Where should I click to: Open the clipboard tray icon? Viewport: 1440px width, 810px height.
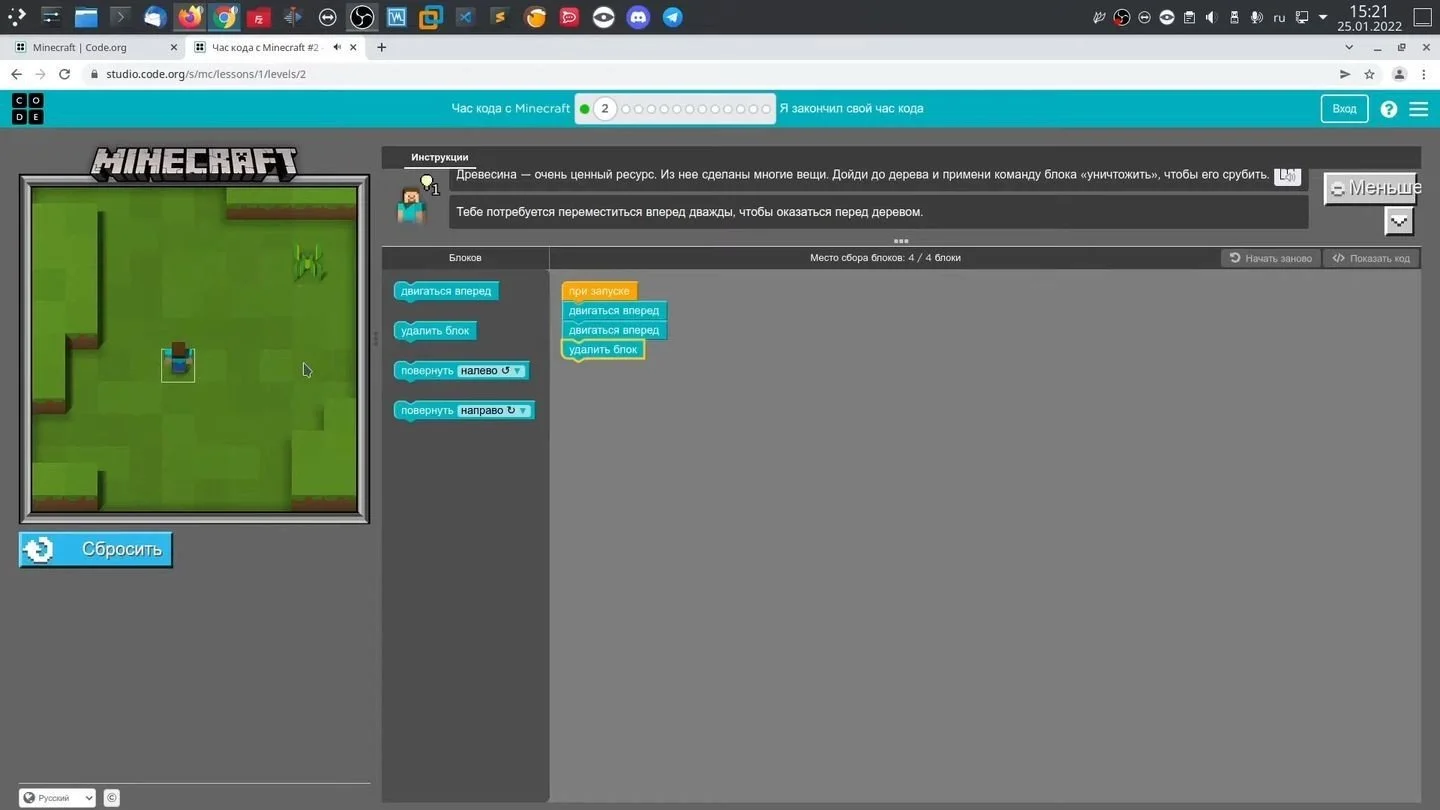[x=1189, y=17]
